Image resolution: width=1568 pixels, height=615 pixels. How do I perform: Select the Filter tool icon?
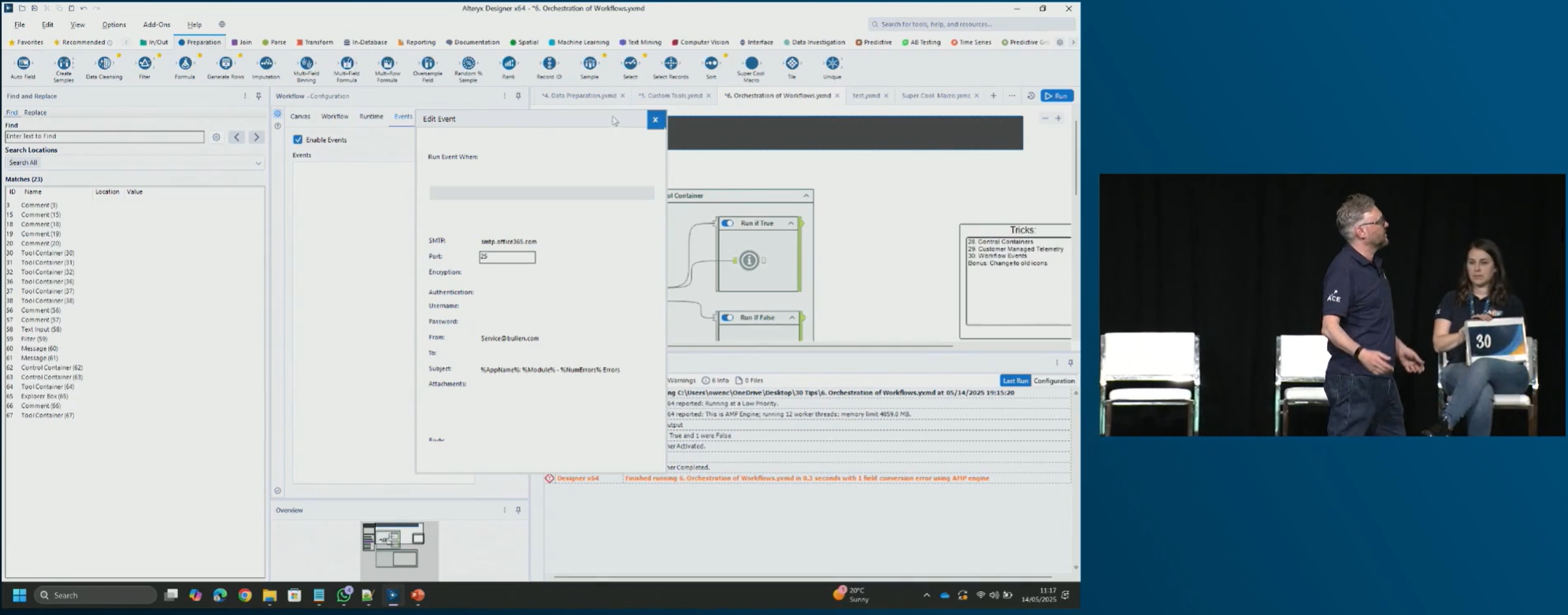click(x=145, y=63)
